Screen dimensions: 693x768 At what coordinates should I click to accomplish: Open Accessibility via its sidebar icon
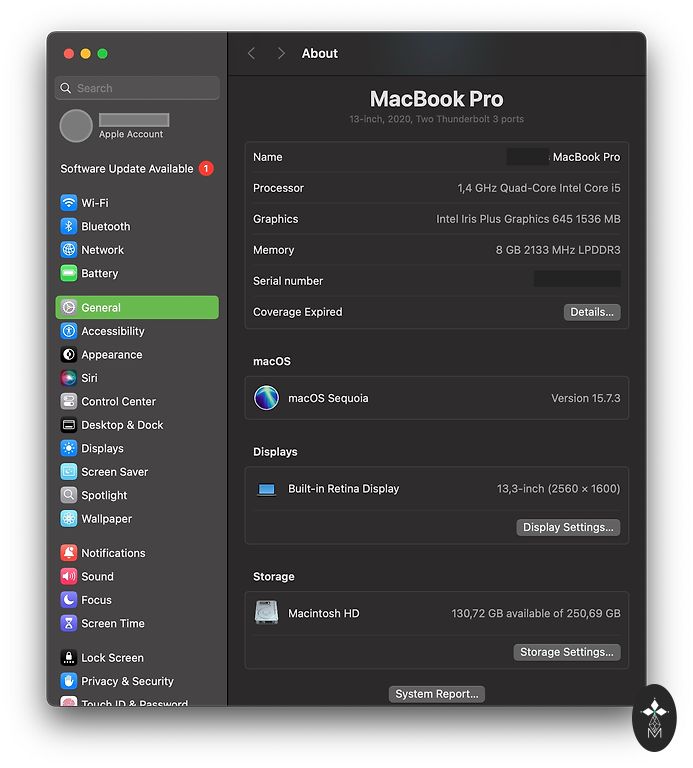click(69, 332)
